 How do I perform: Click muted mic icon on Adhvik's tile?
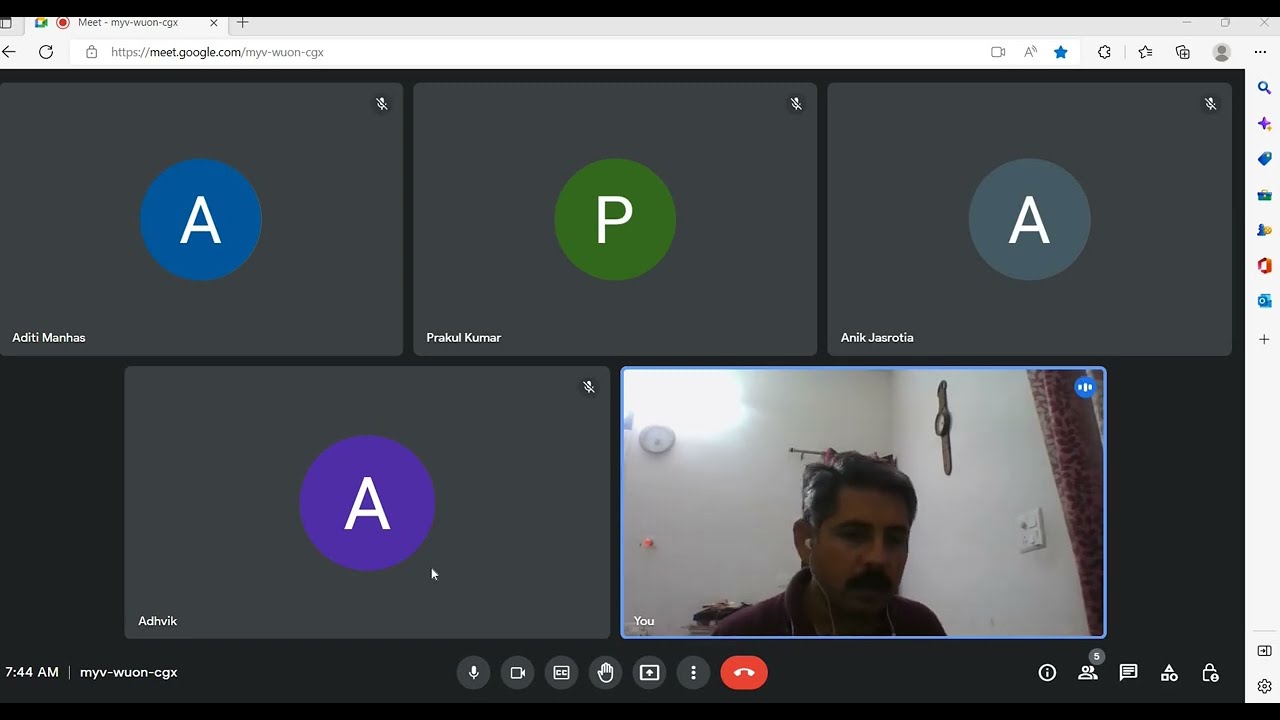click(589, 387)
